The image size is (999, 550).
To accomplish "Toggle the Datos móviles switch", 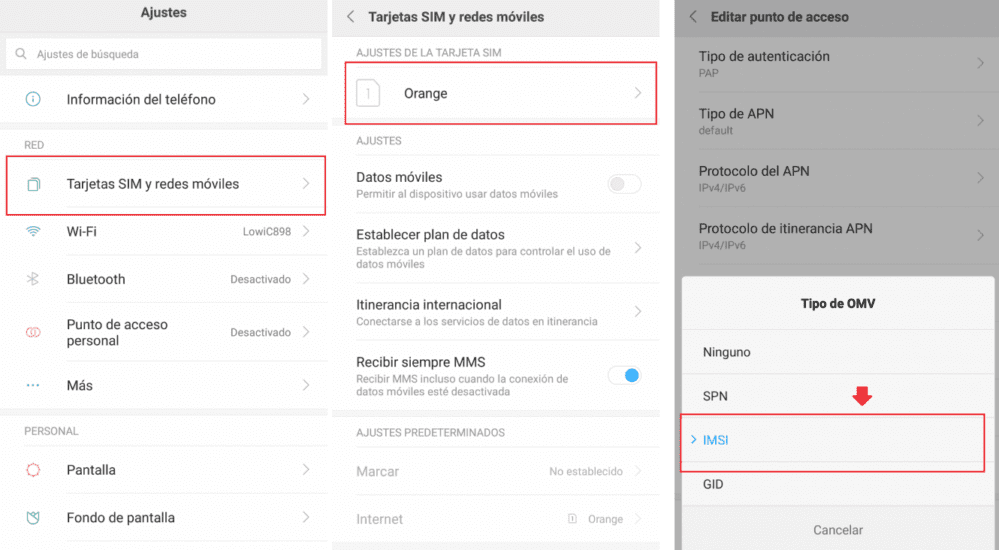I will click(x=624, y=184).
